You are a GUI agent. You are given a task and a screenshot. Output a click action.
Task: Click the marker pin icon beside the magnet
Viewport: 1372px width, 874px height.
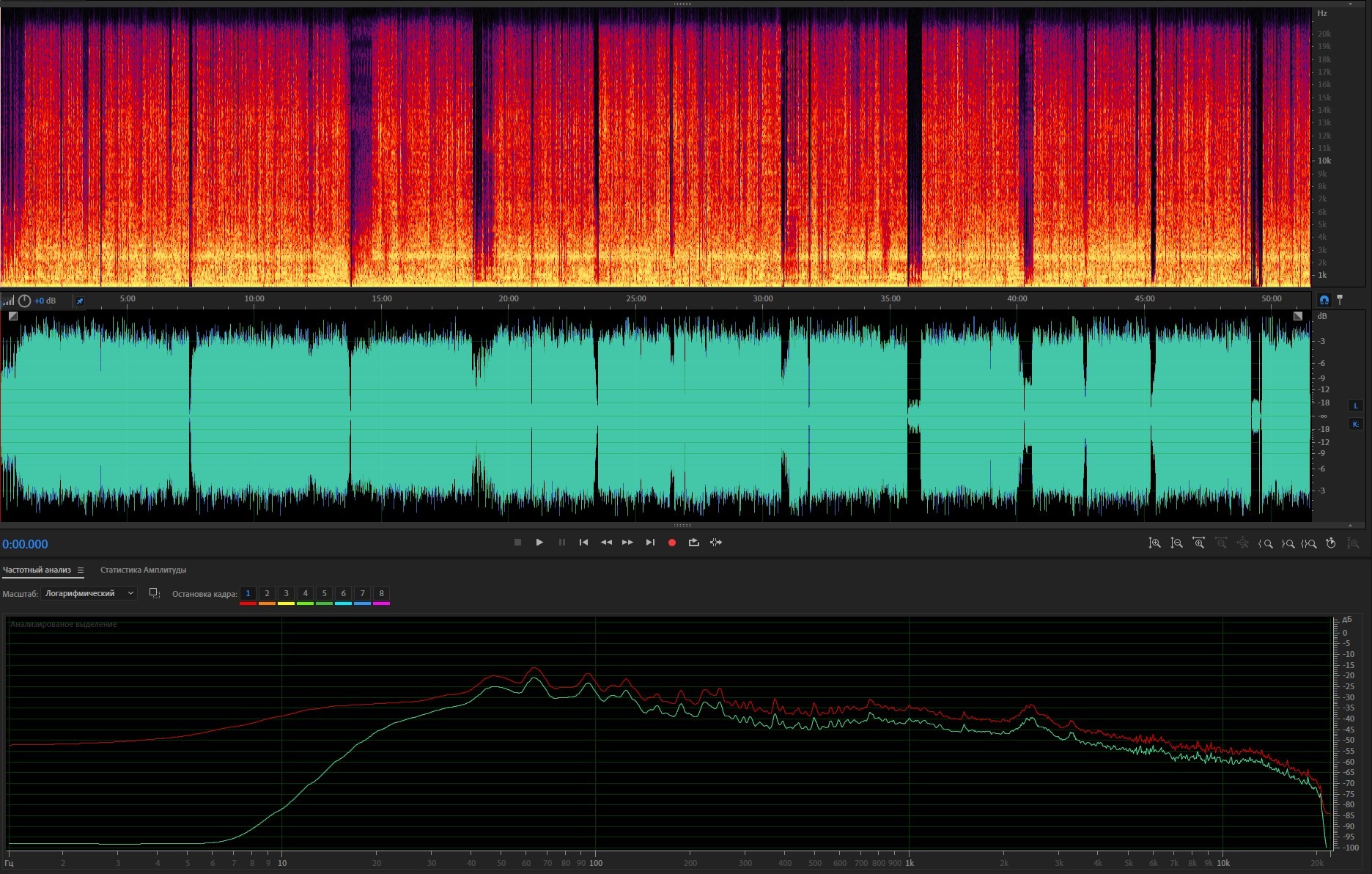1340,299
